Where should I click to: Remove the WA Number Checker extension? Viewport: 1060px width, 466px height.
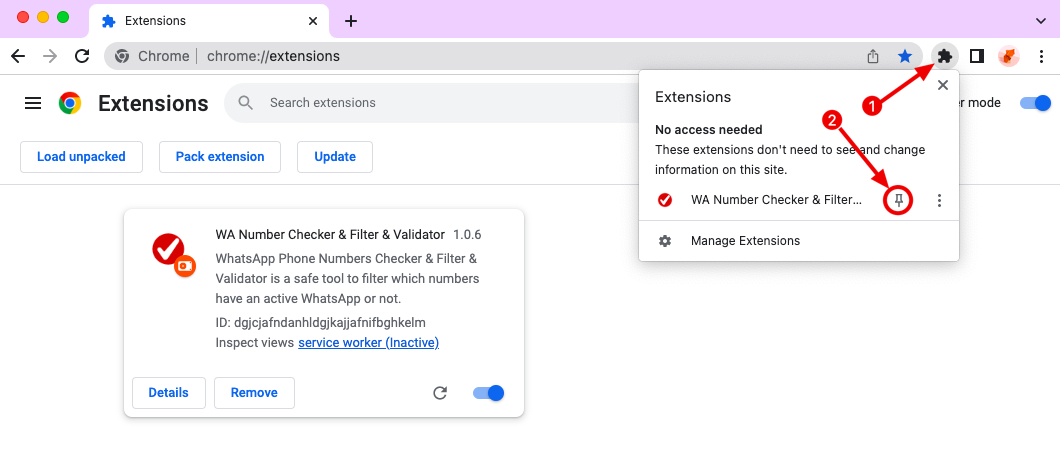point(254,393)
